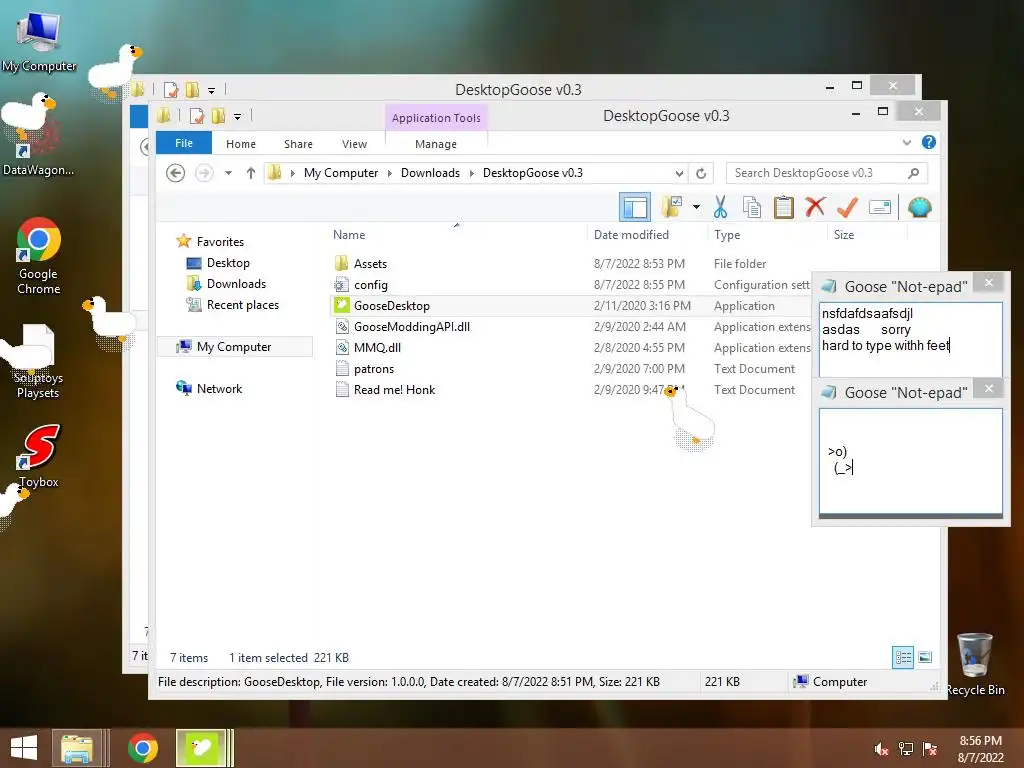The height and width of the screenshot is (768, 1024).
Task: Click the teal shell icon in toolbar
Action: (x=920, y=208)
